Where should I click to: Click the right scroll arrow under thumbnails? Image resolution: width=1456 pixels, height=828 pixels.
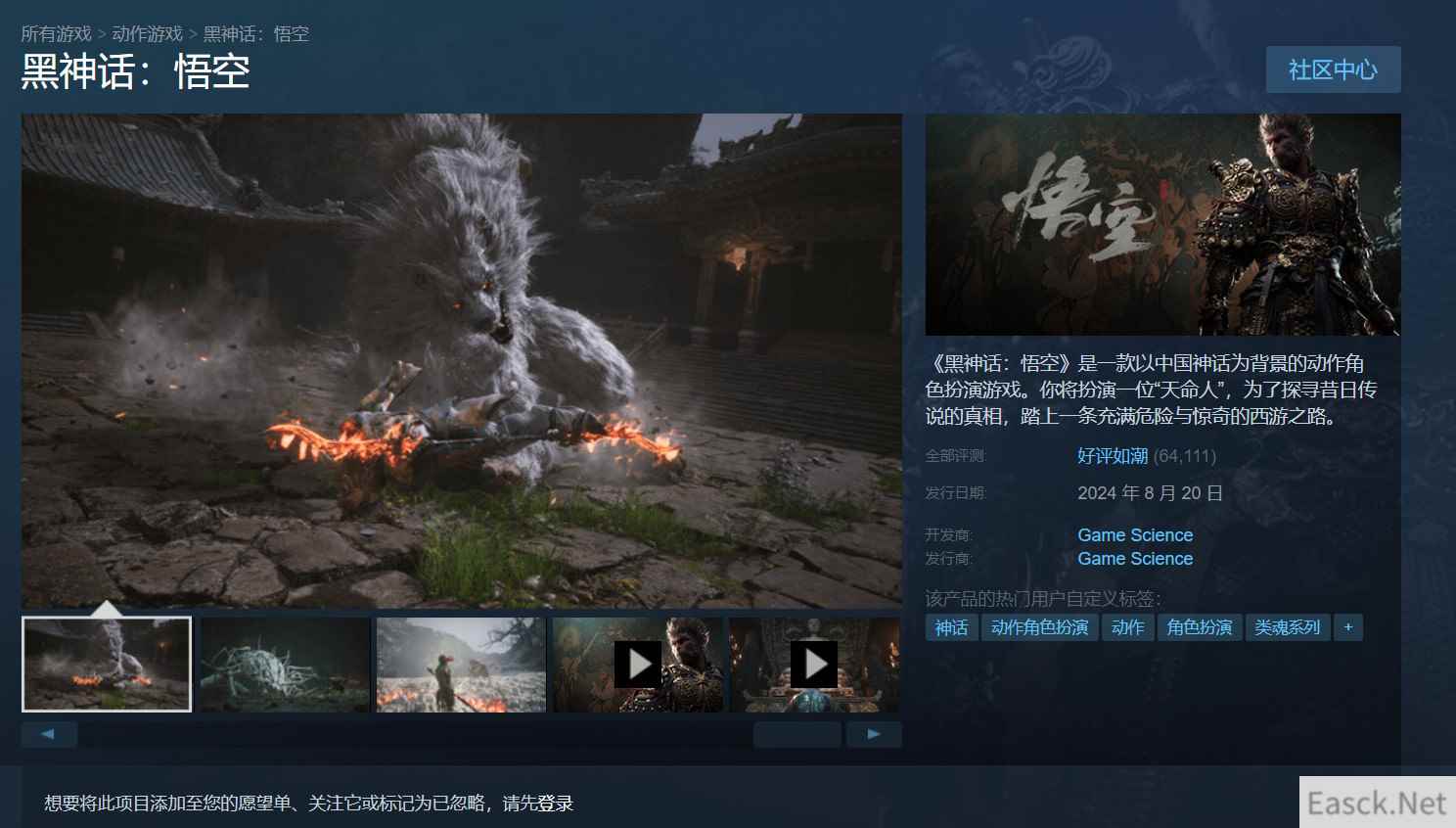point(873,734)
